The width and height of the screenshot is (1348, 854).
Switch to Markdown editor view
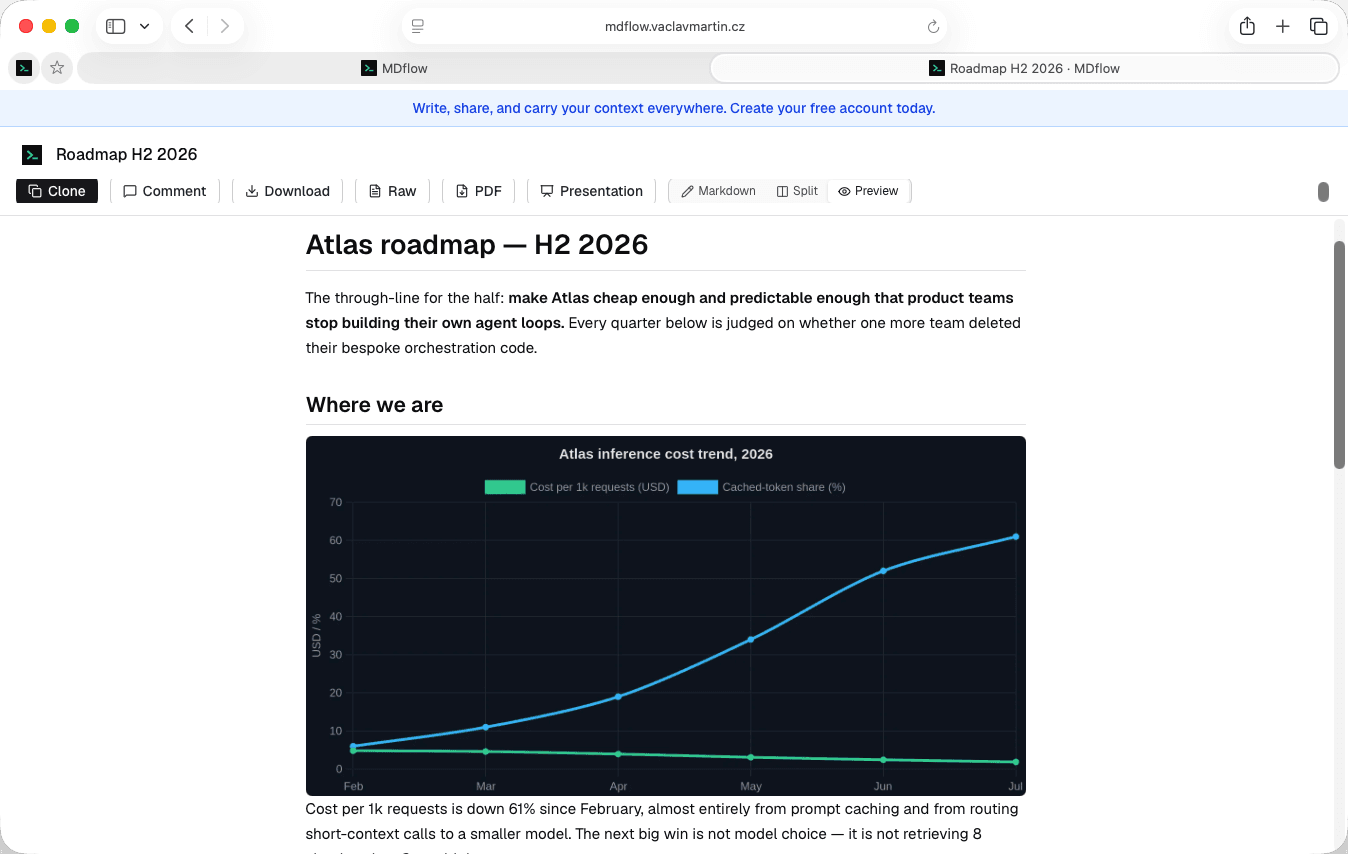tap(718, 191)
